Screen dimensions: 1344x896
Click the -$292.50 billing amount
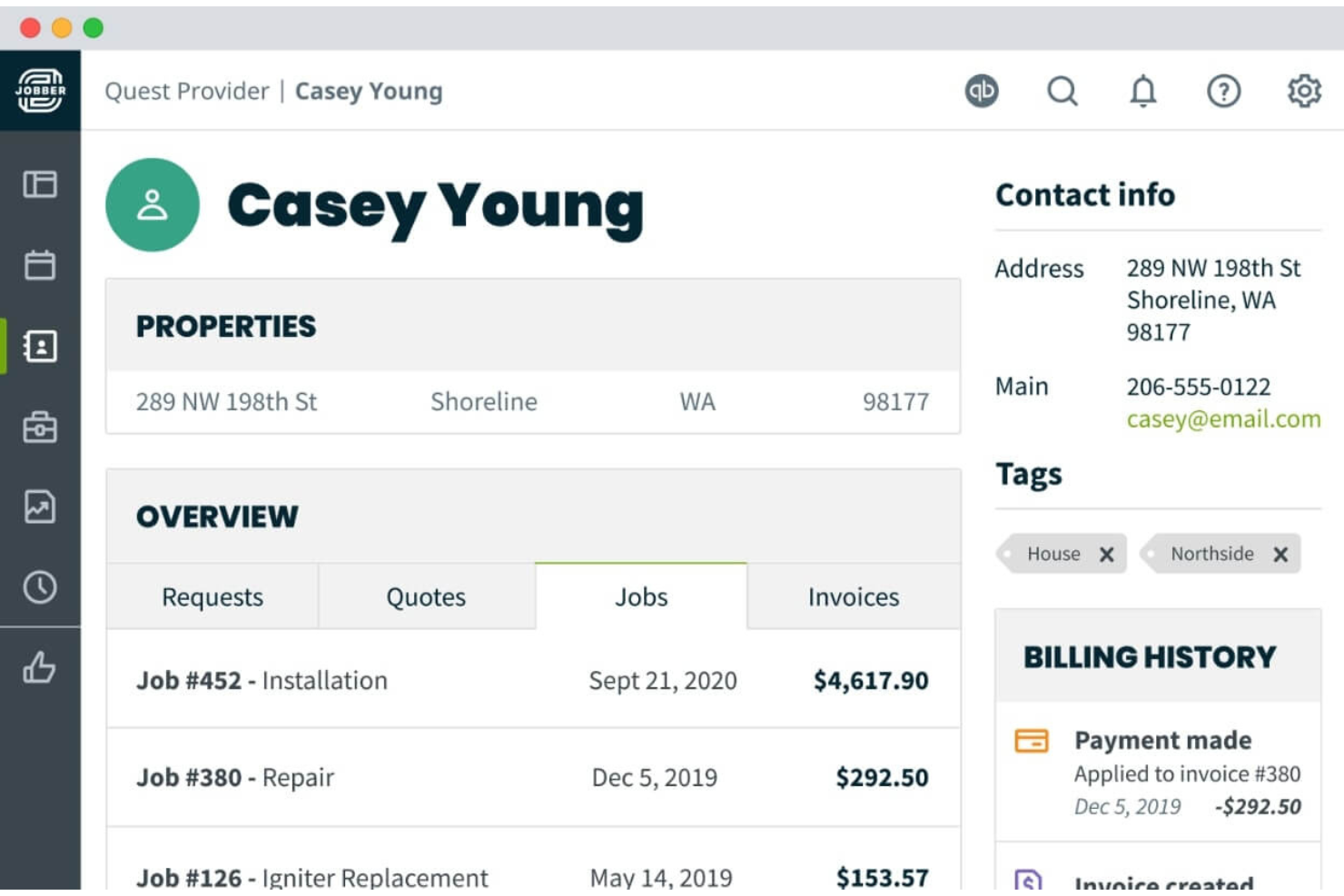tap(1258, 806)
